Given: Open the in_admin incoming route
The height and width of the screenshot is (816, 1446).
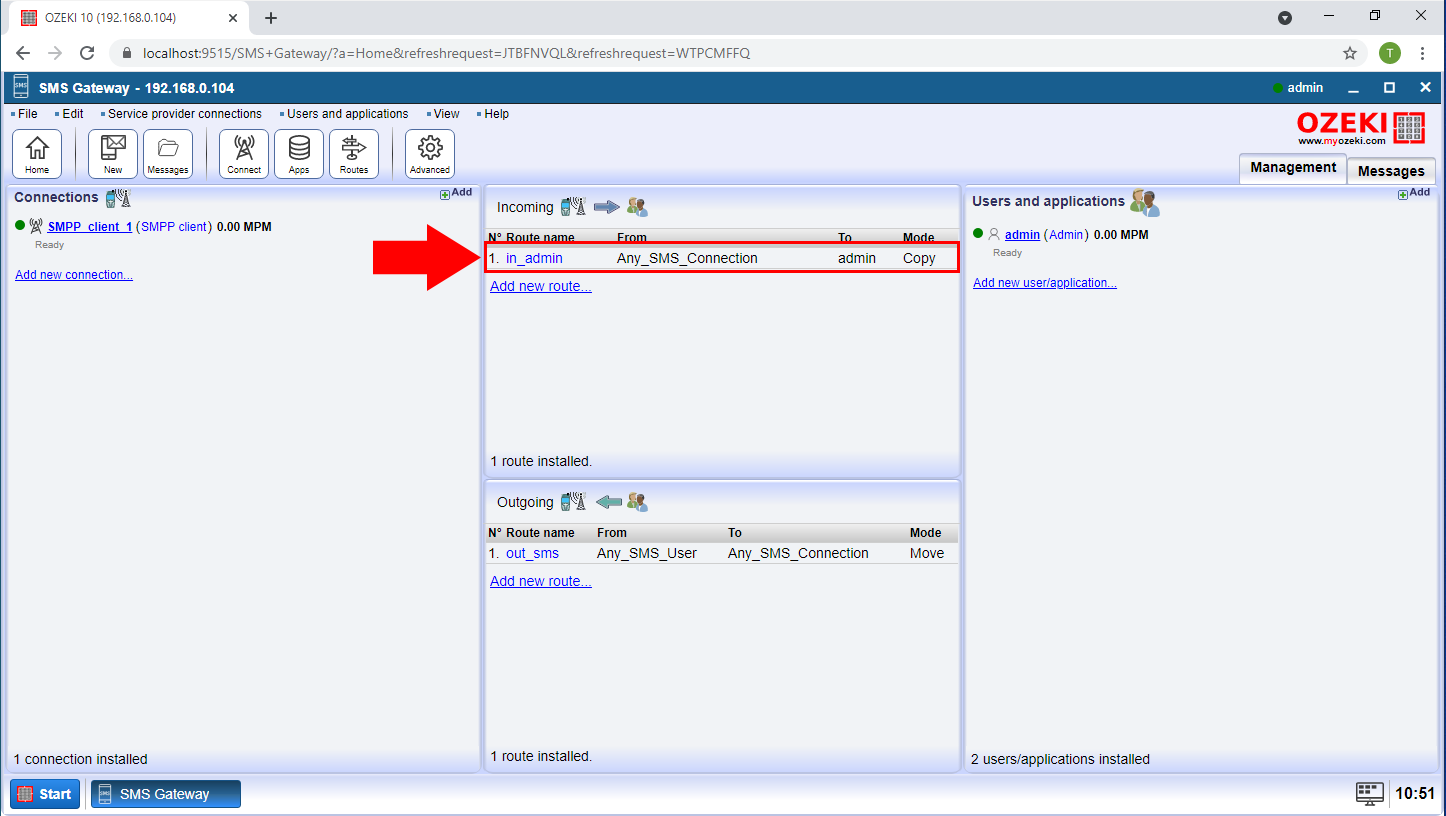Looking at the screenshot, I should click(x=534, y=258).
